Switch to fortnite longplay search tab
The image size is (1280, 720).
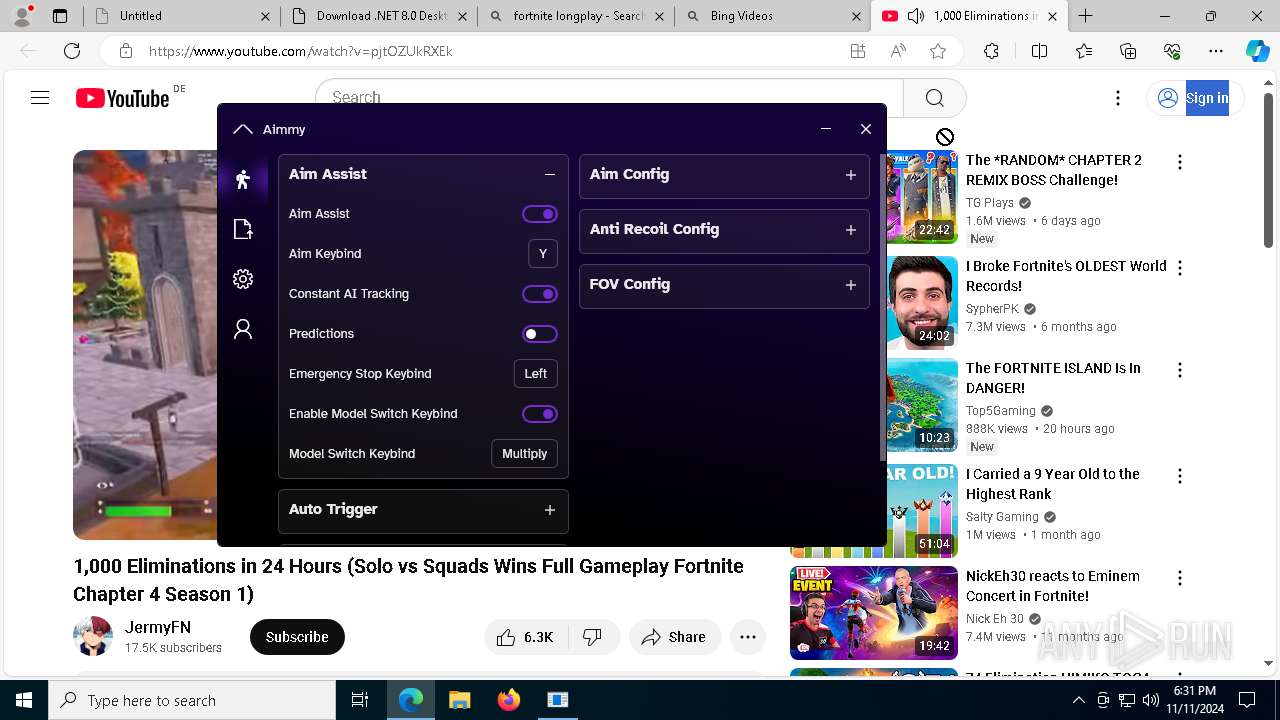point(577,16)
